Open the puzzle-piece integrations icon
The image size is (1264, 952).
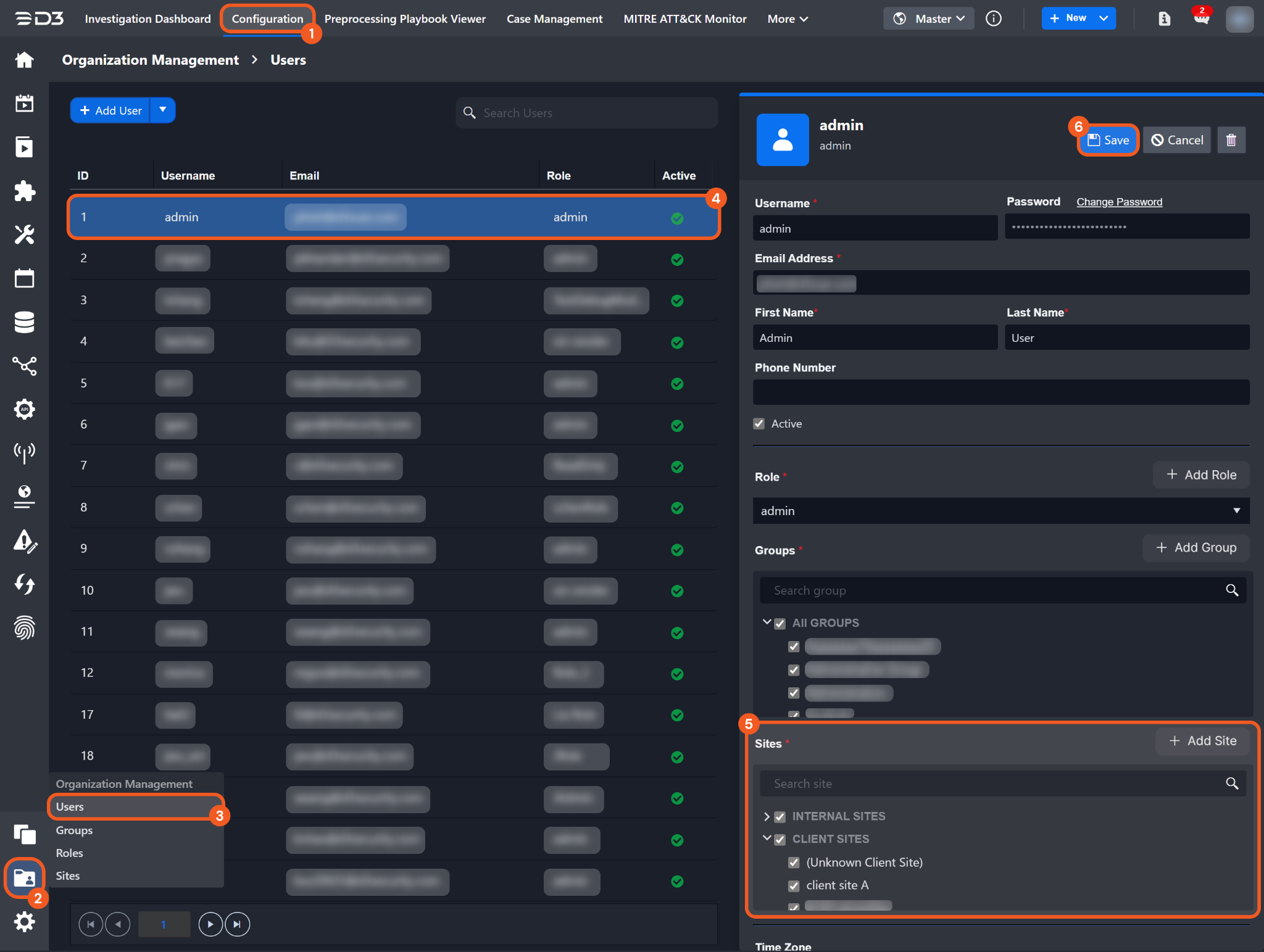(x=24, y=191)
